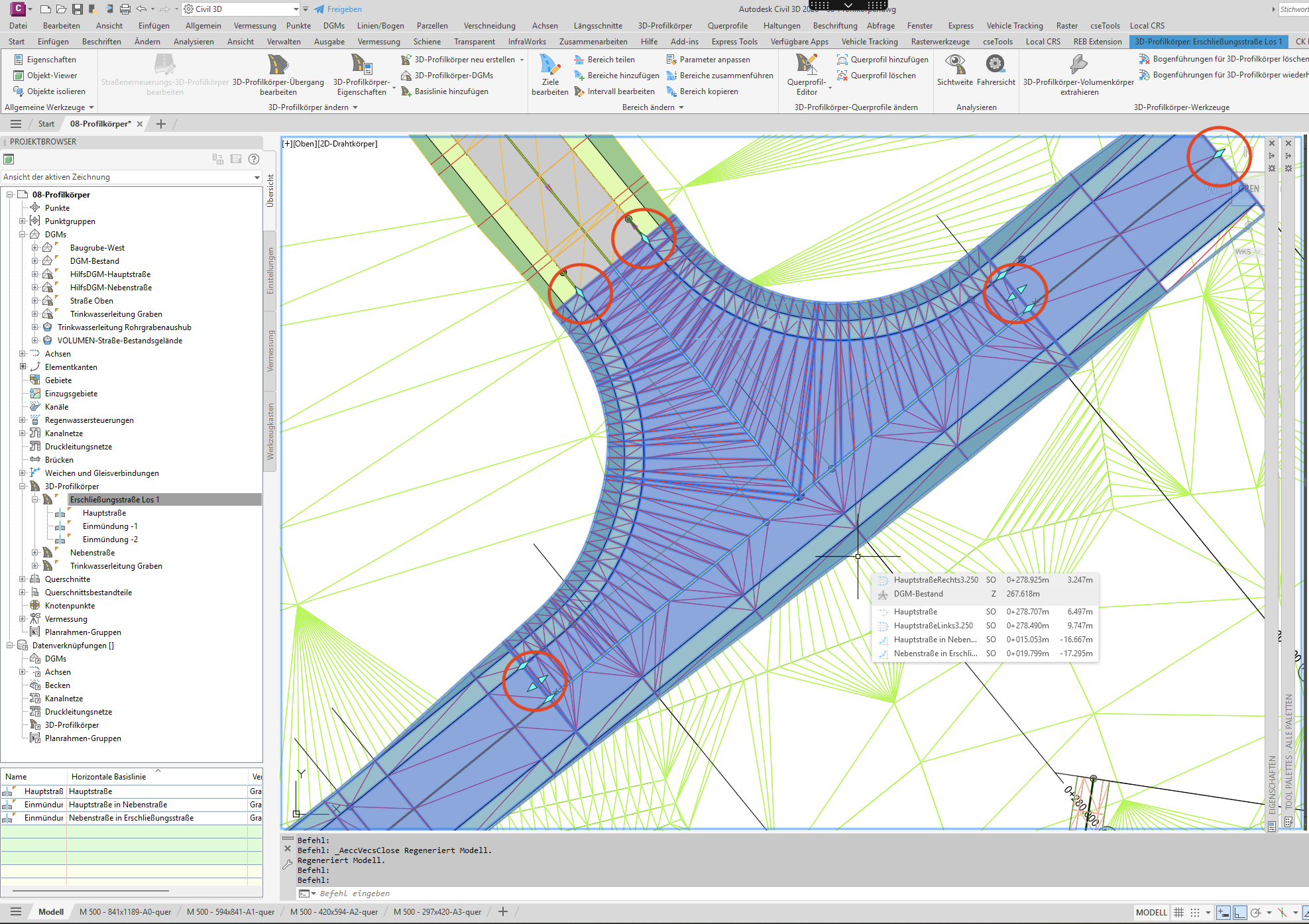Click Intervall bearbeiten tool
Screen dimensions: 1309x924
point(614,91)
